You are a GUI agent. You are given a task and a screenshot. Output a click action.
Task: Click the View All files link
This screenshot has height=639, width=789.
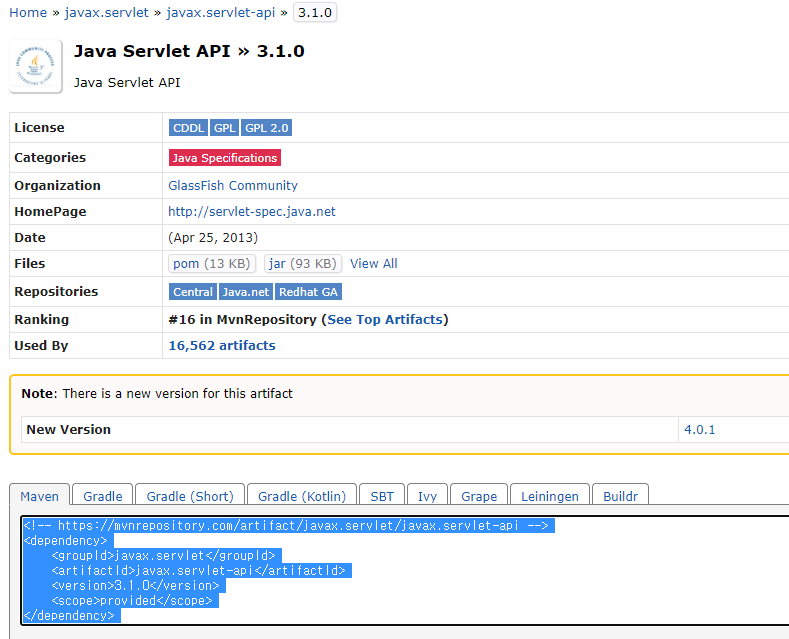(374, 264)
